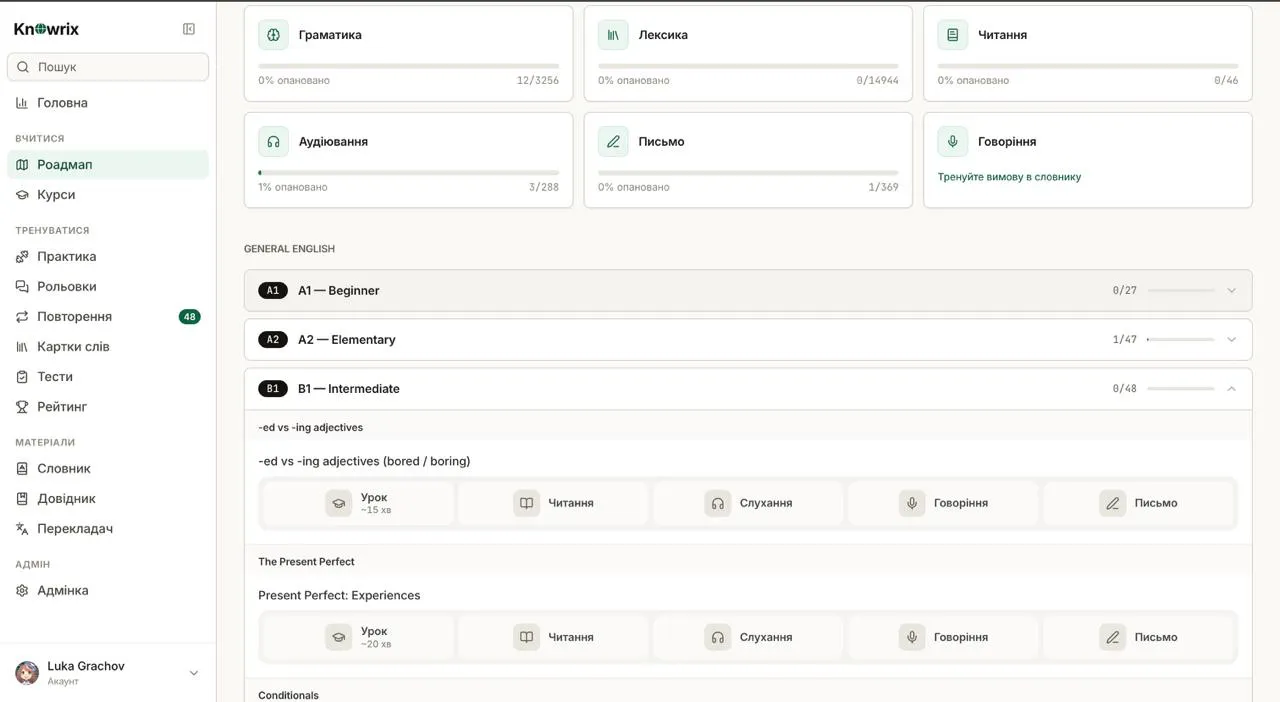Click the B1 level badge
This screenshot has width=1280, height=702.
pos(272,389)
